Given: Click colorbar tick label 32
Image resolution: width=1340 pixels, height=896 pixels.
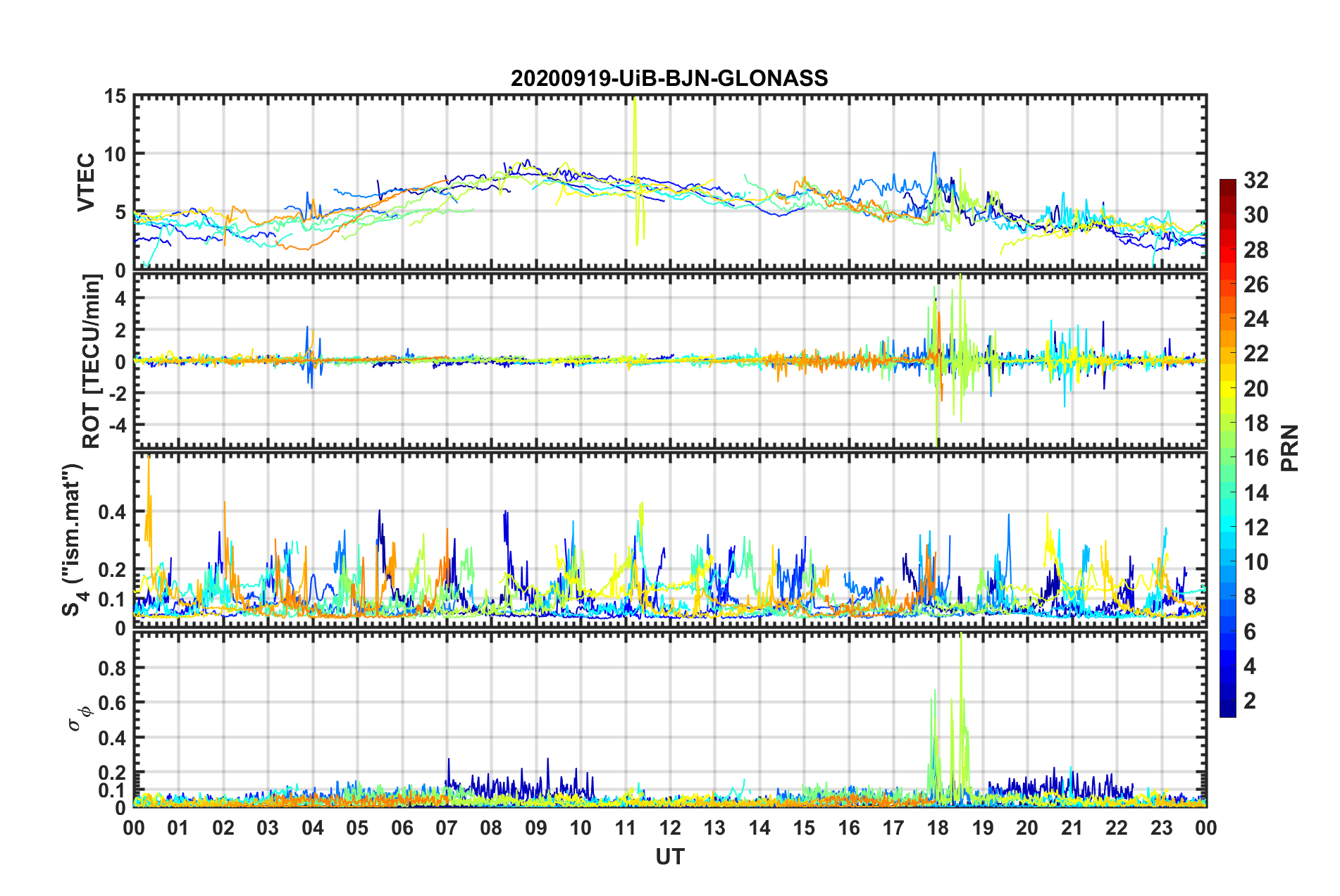Looking at the screenshot, I should [1256, 180].
